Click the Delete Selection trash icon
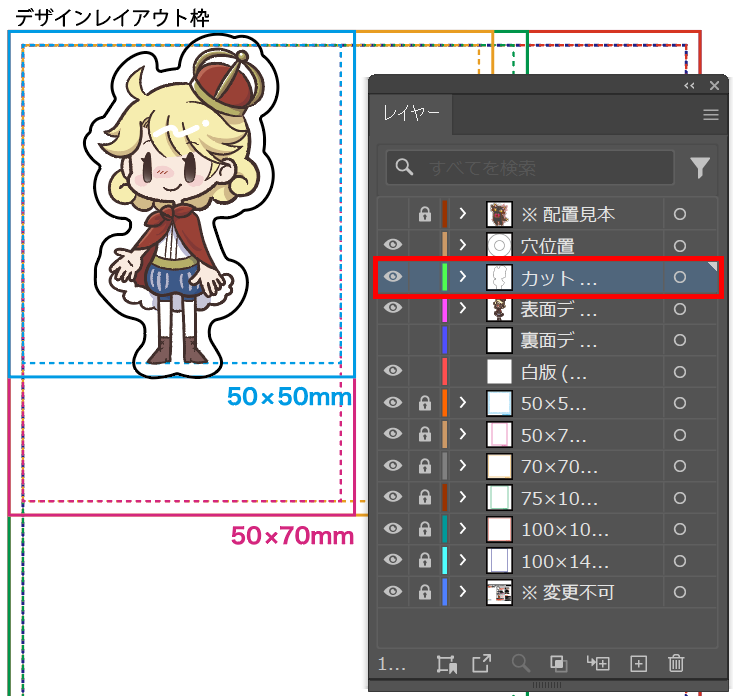 point(676,663)
